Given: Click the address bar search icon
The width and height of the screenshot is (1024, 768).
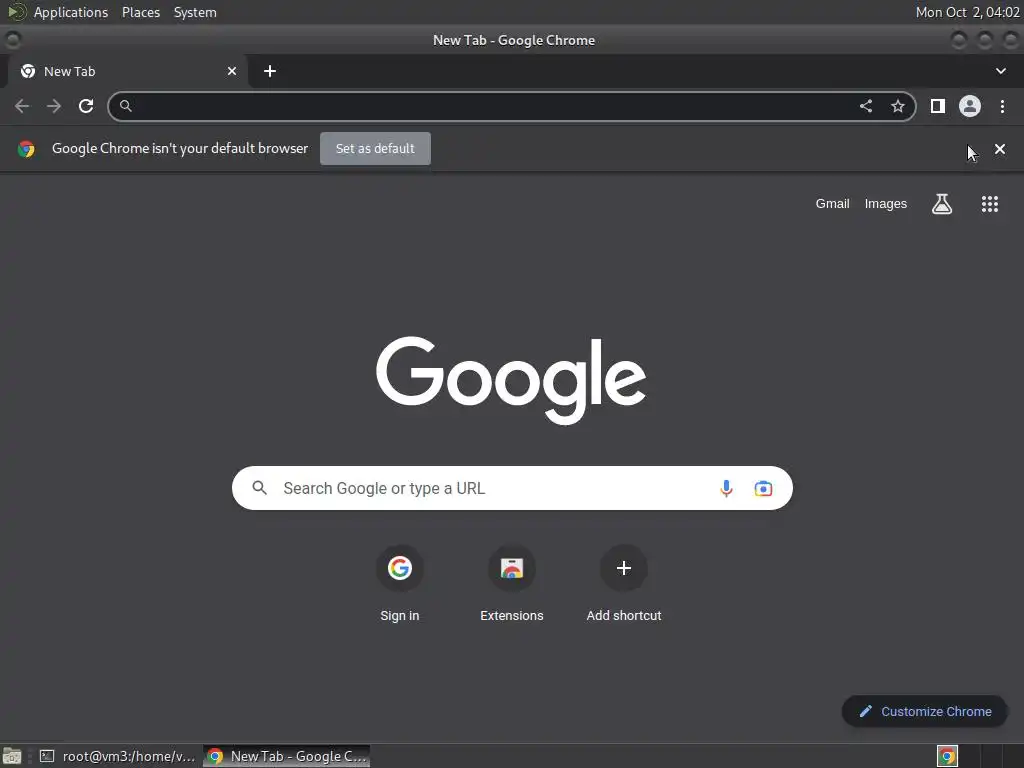Looking at the screenshot, I should (x=126, y=106).
